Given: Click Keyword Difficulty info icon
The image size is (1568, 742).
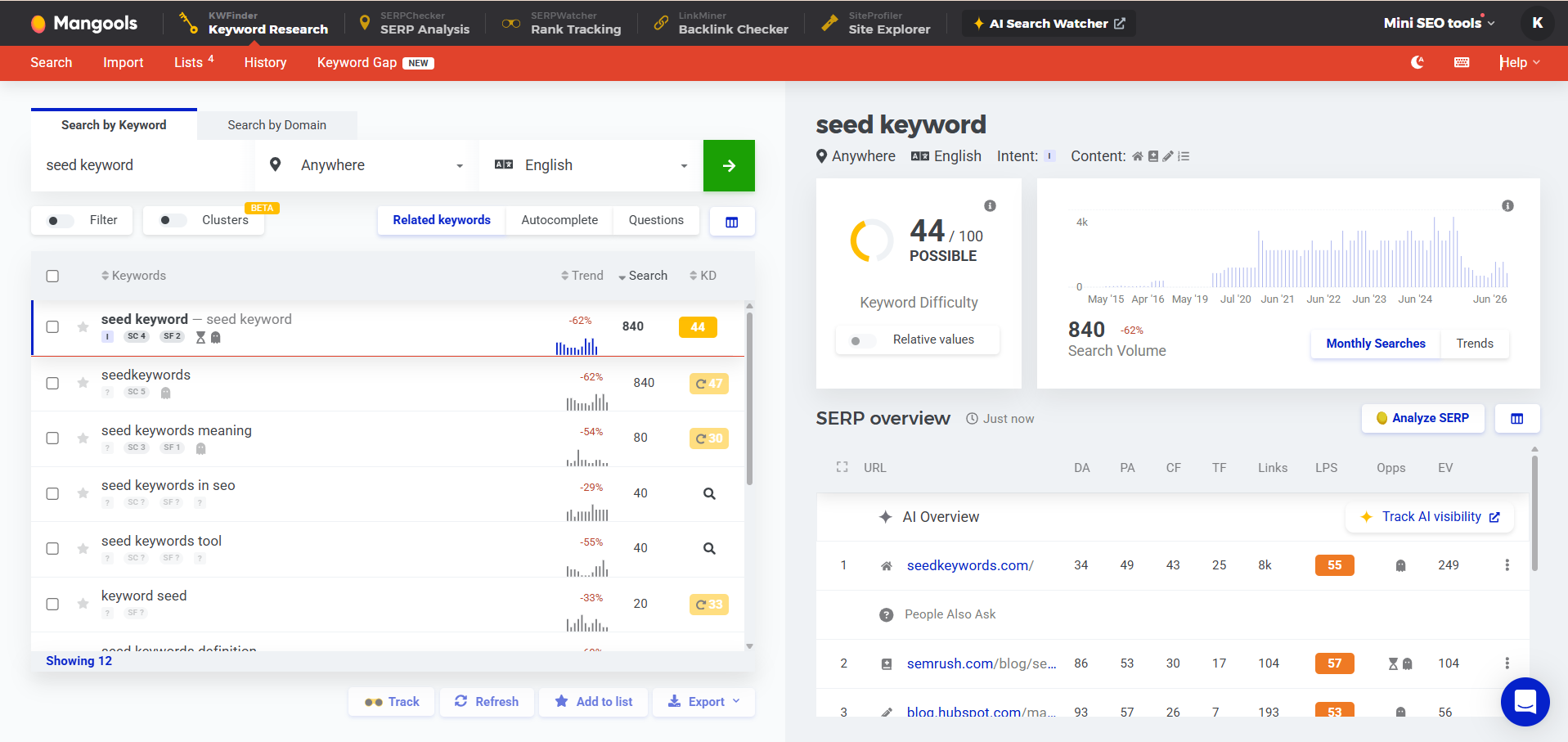Looking at the screenshot, I should [990, 205].
